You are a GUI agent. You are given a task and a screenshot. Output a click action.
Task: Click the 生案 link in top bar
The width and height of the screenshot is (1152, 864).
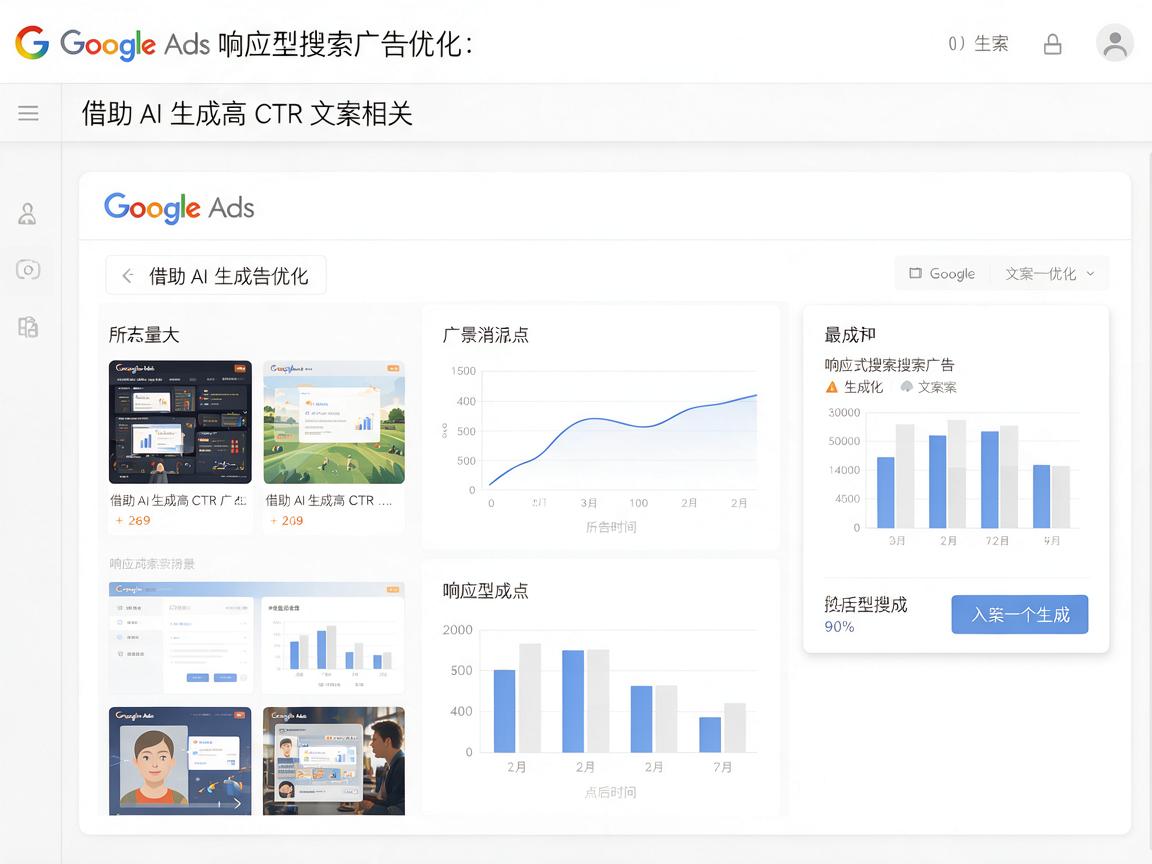[991, 44]
